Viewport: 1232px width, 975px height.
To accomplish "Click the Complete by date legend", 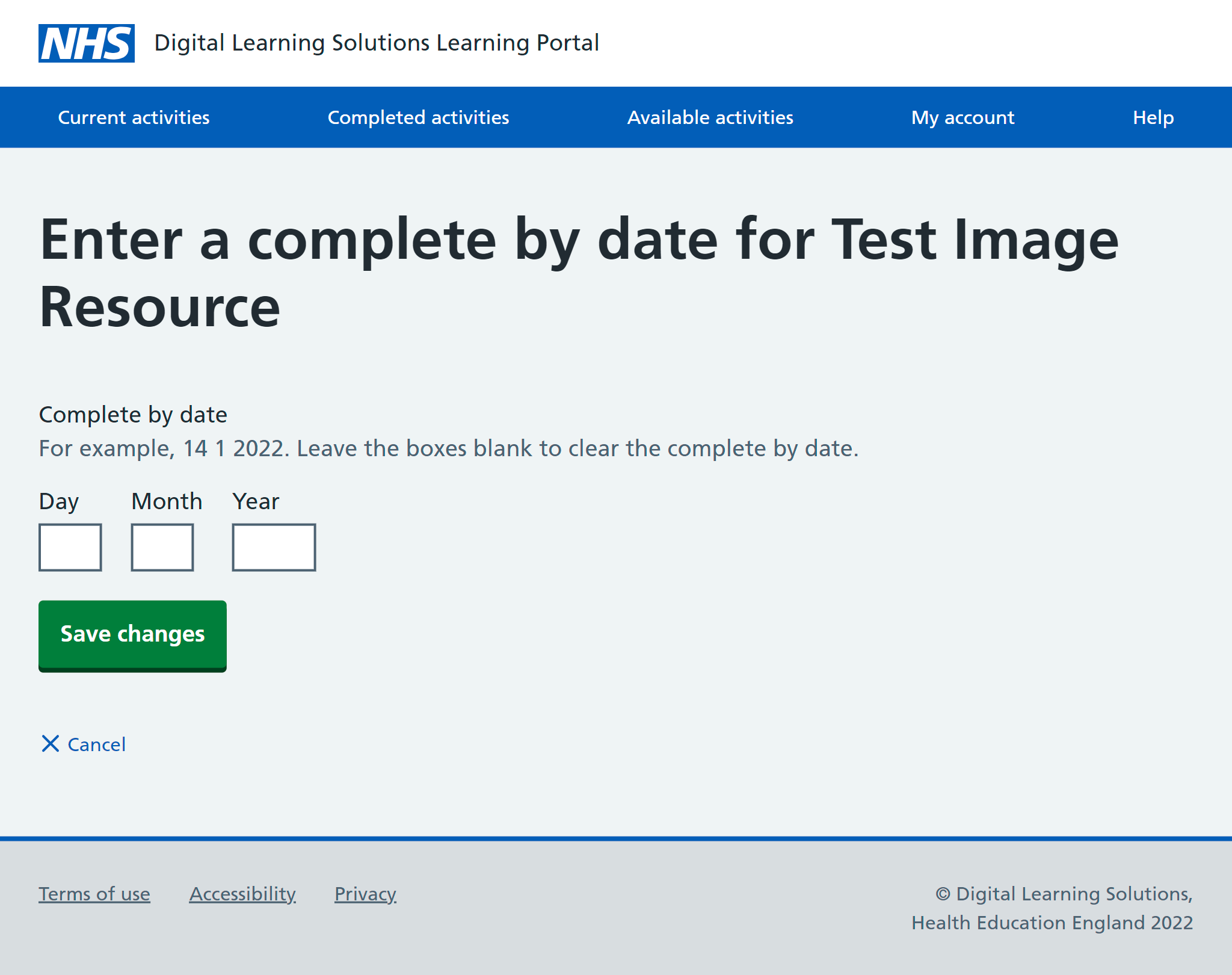I will 133,415.
